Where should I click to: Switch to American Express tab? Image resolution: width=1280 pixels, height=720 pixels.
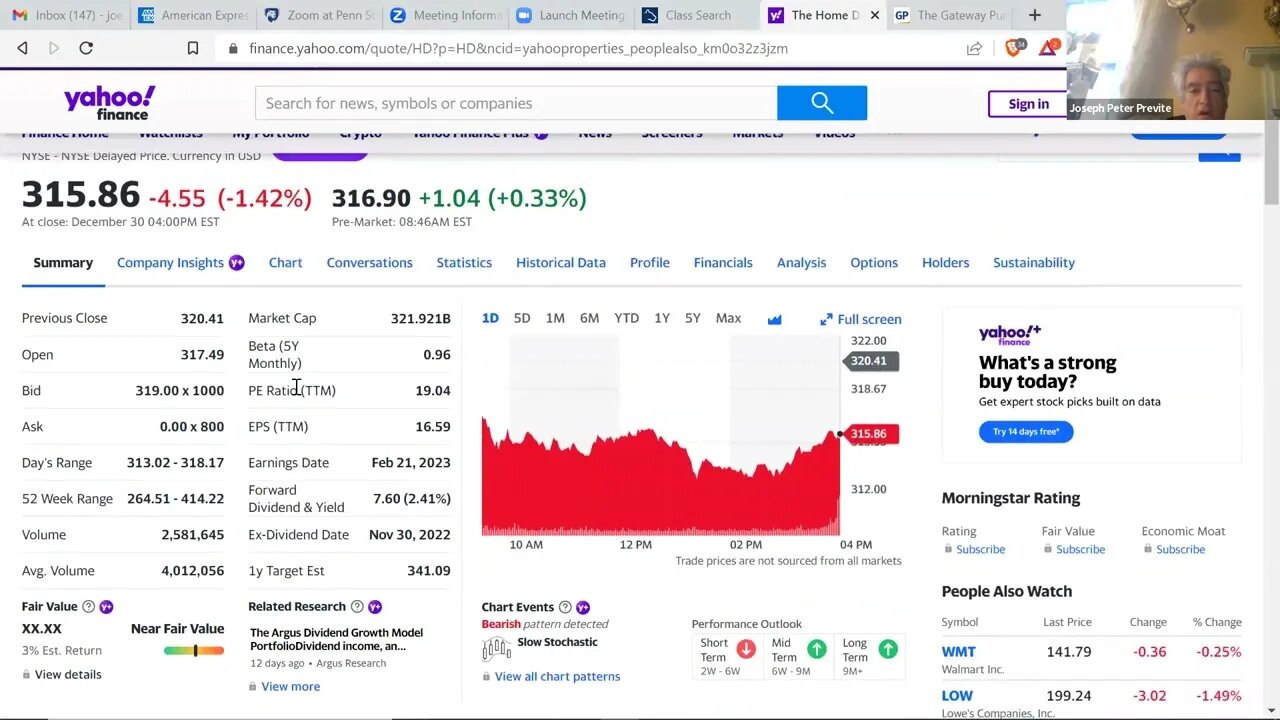pos(192,15)
